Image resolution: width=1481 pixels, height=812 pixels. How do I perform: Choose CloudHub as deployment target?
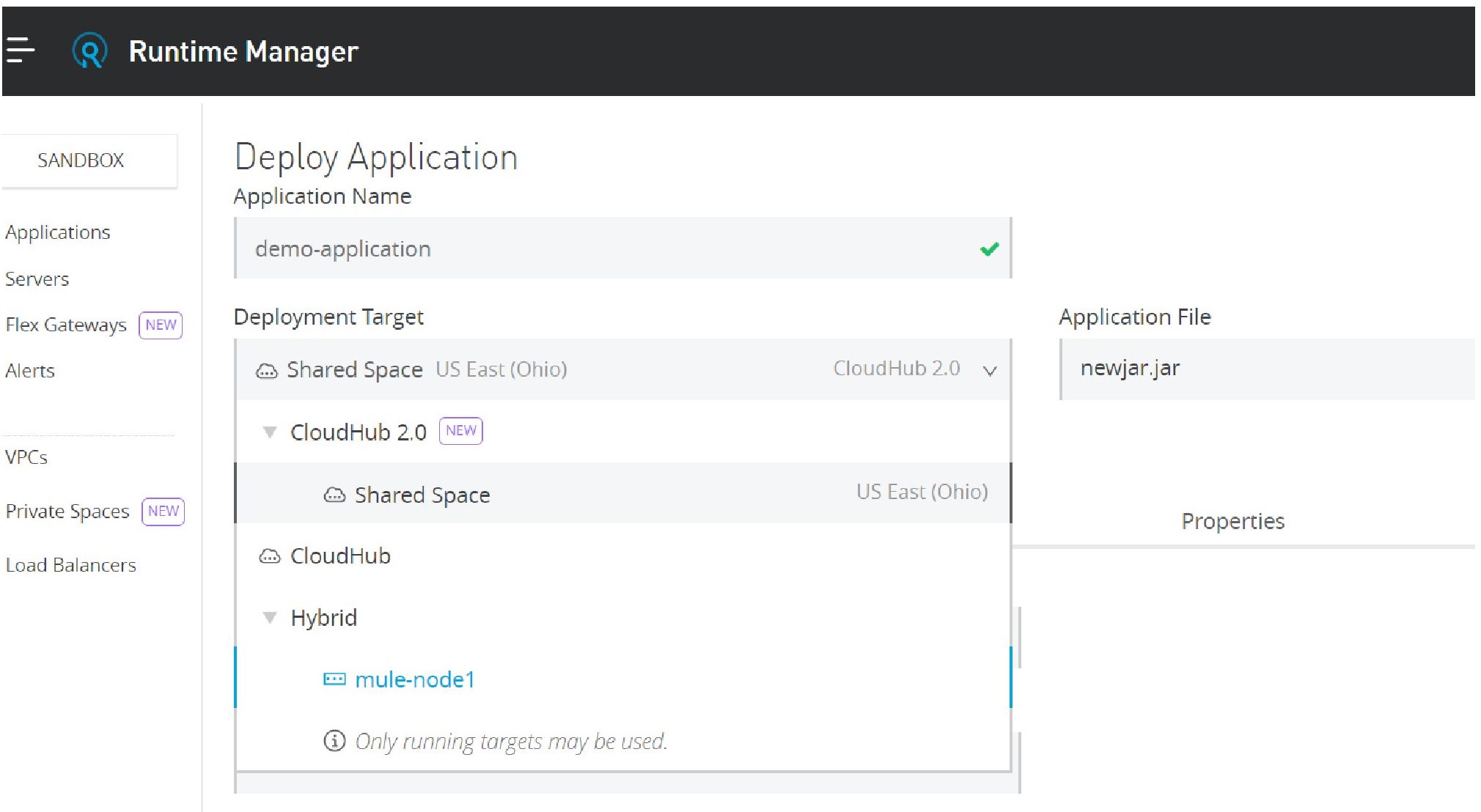pyautogui.click(x=340, y=556)
